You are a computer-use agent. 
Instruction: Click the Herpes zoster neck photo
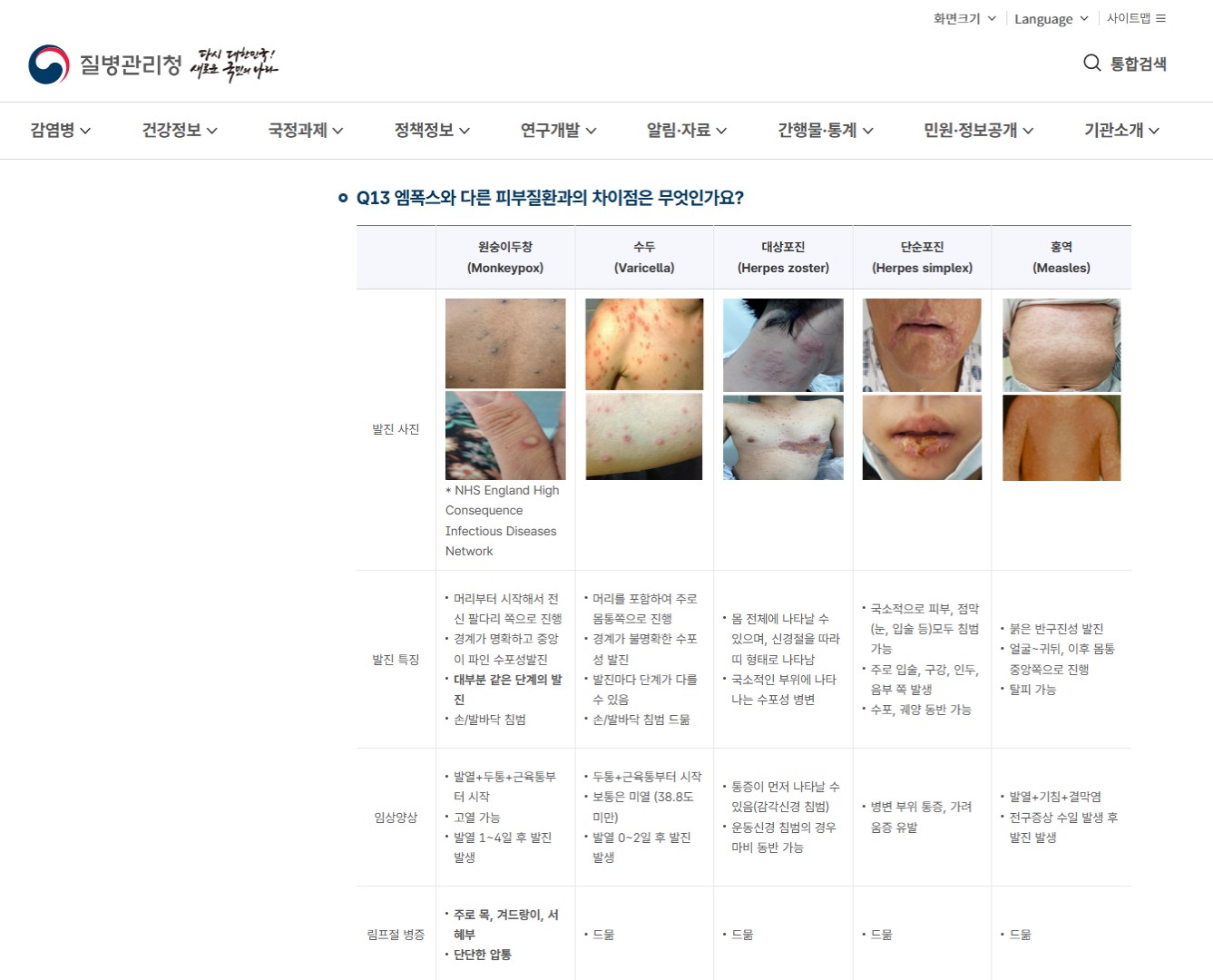point(783,345)
